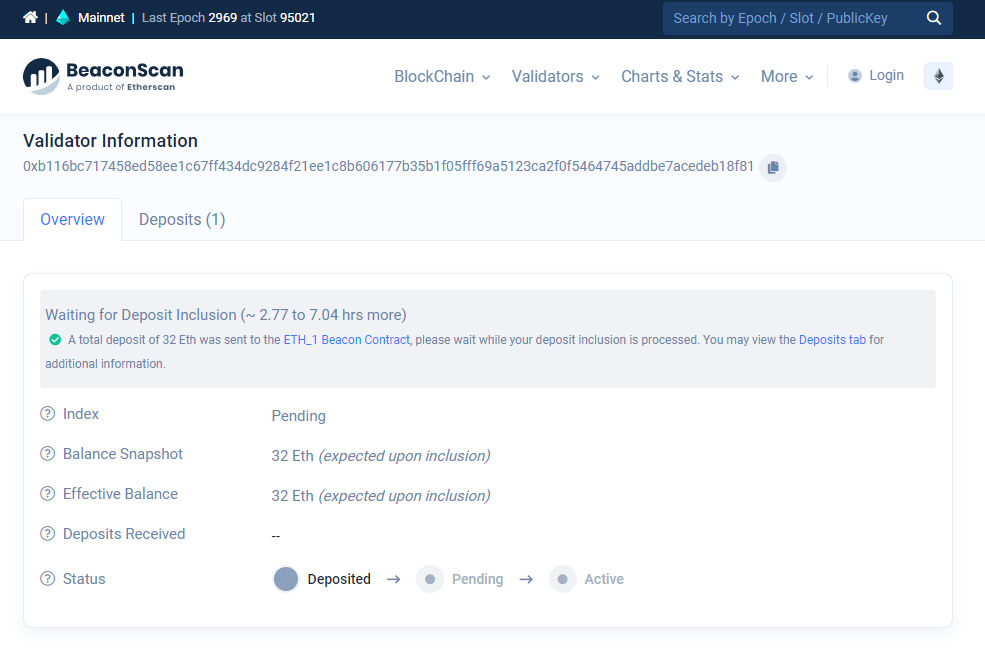
Task: Open the ETH_1 Beacon Contract link
Action: point(347,340)
